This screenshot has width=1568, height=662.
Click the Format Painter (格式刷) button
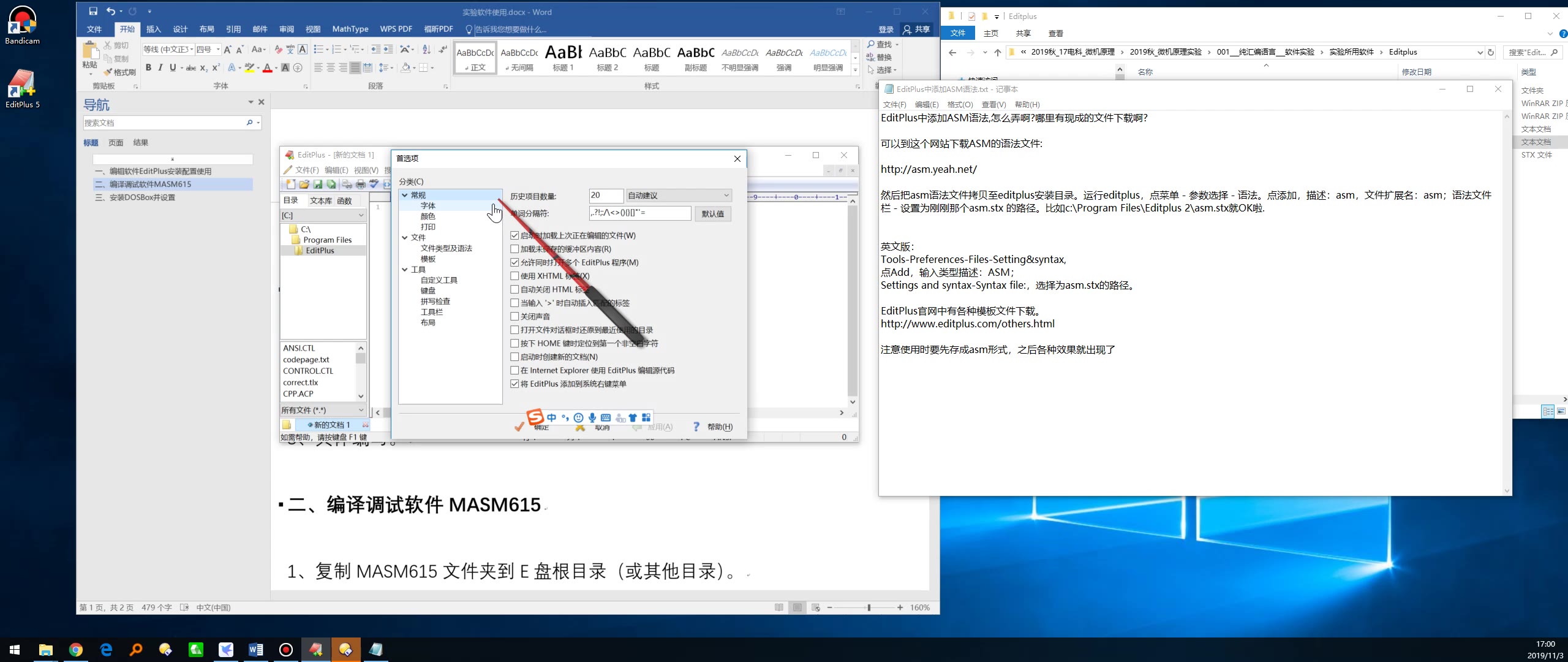point(119,72)
